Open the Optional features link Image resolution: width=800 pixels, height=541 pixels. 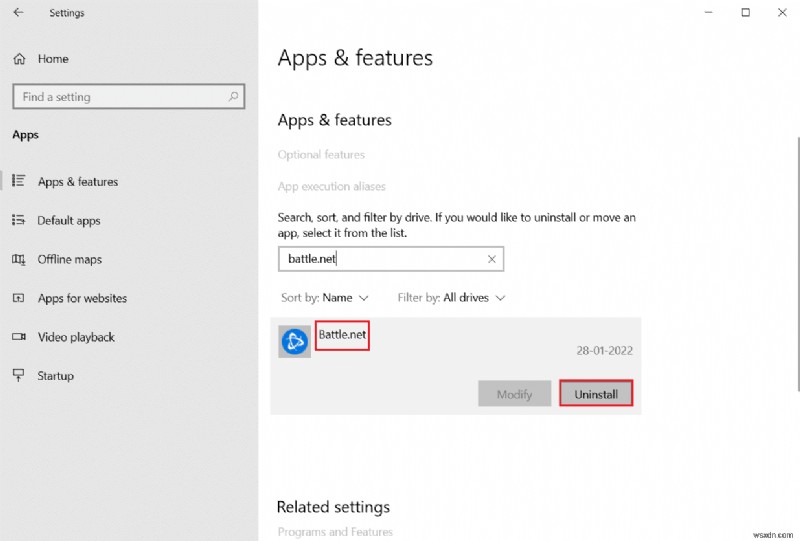tap(321, 155)
